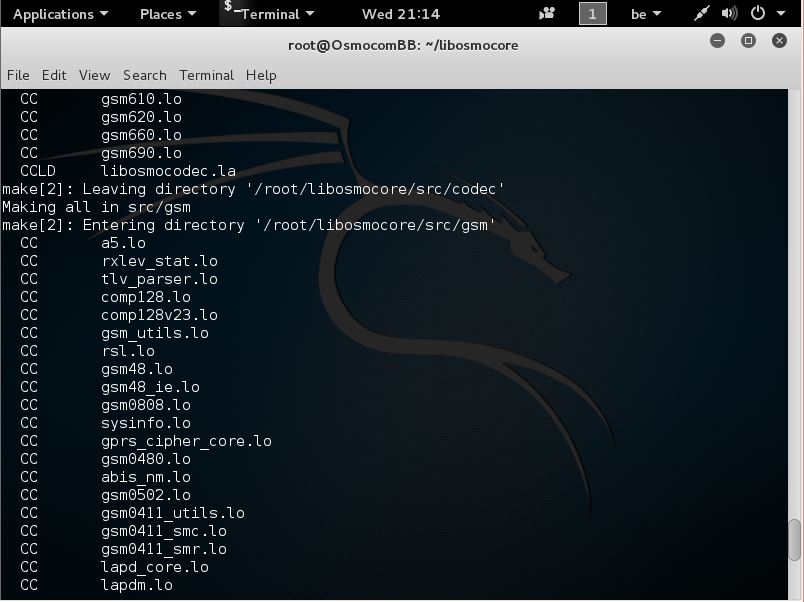Minimize the terminal window
The width and height of the screenshot is (804, 602).
coord(717,41)
